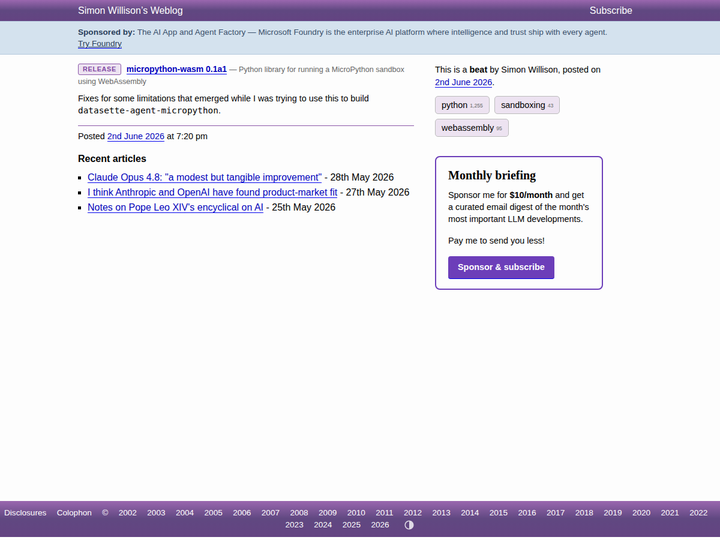Toggle the dark mode half-circle icon

point(409,525)
